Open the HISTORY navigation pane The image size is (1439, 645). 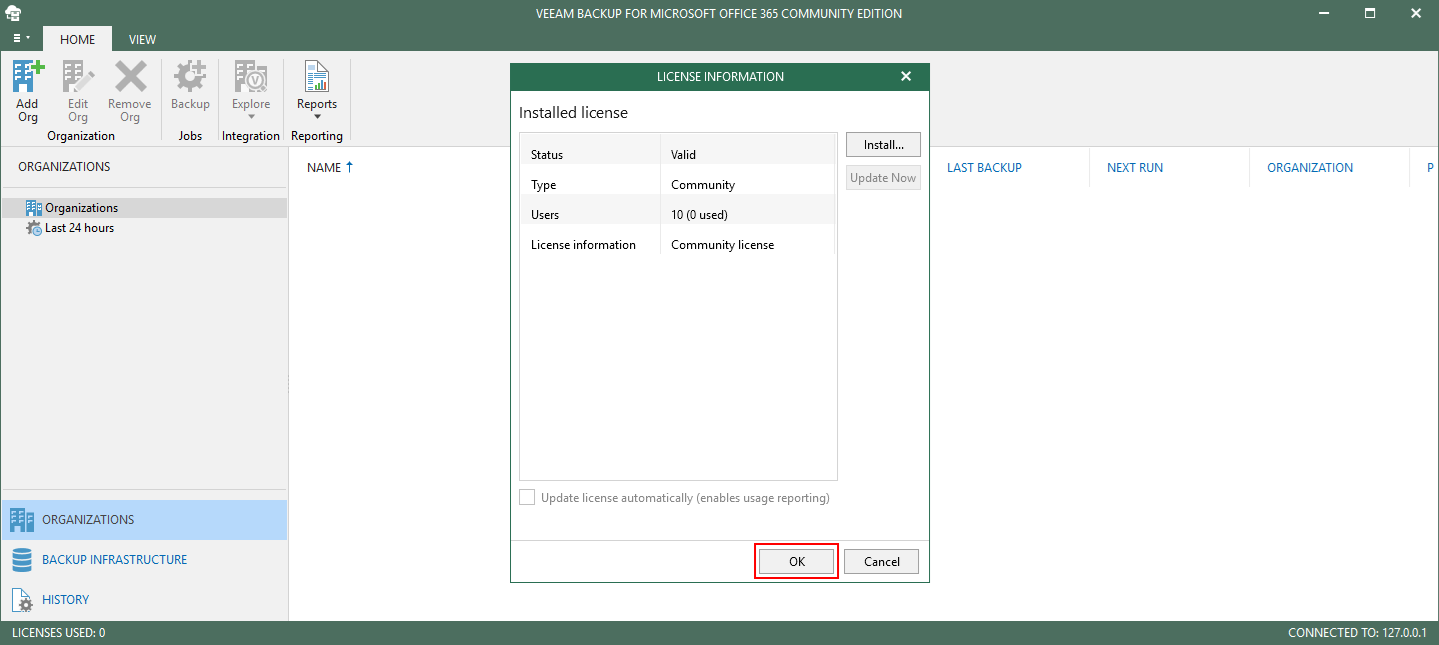144,600
